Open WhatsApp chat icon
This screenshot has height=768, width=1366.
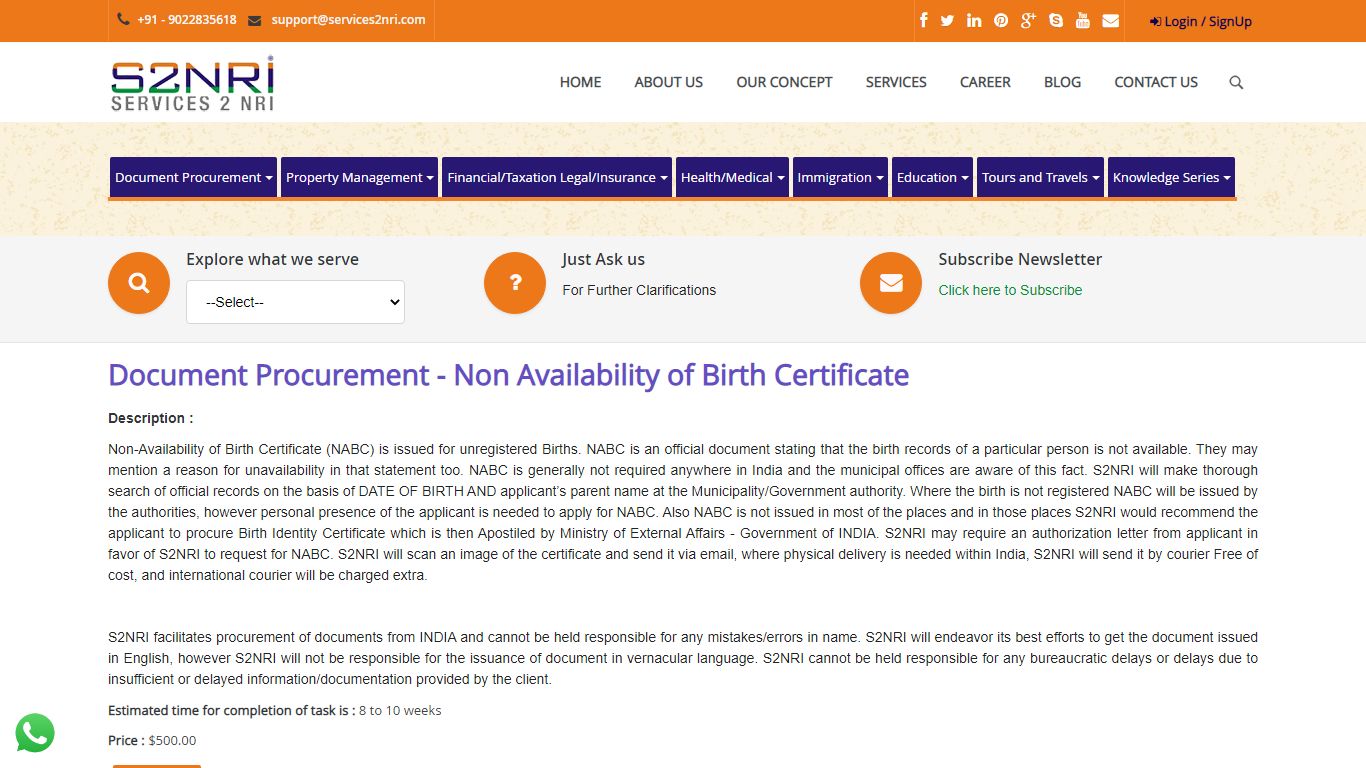point(35,733)
